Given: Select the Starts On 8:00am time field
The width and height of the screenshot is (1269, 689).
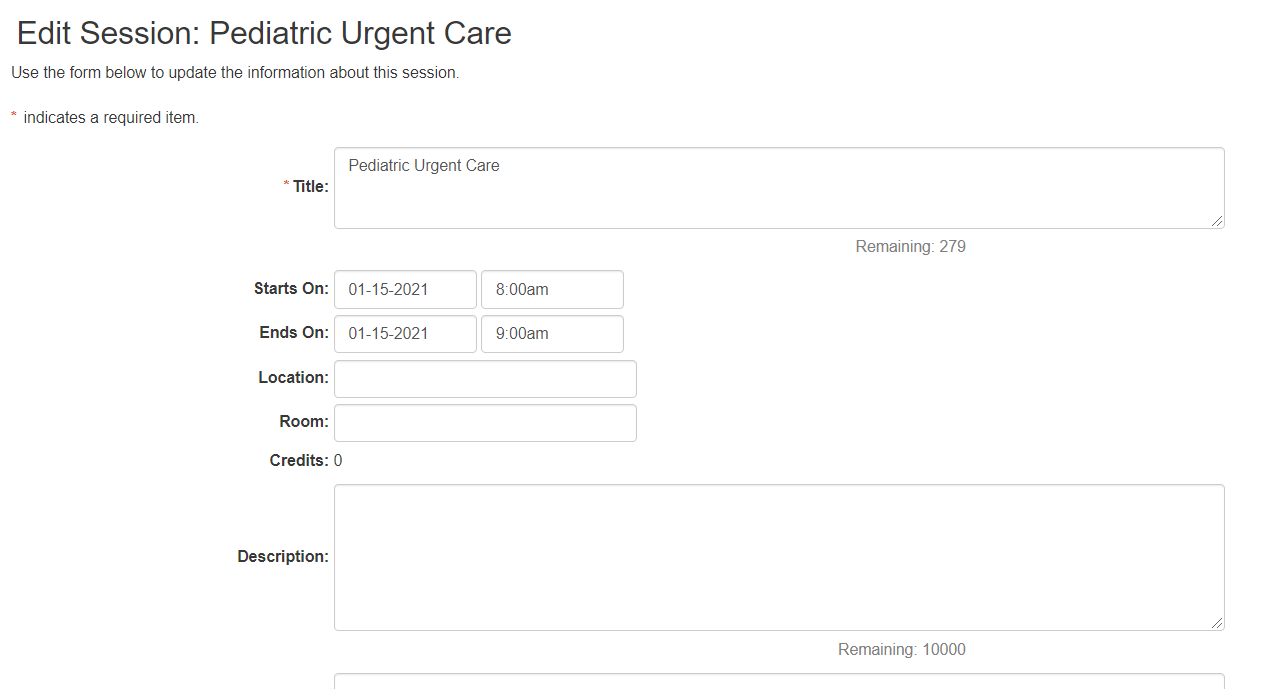Looking at the screenshot, I should click(x=552, y=290).
